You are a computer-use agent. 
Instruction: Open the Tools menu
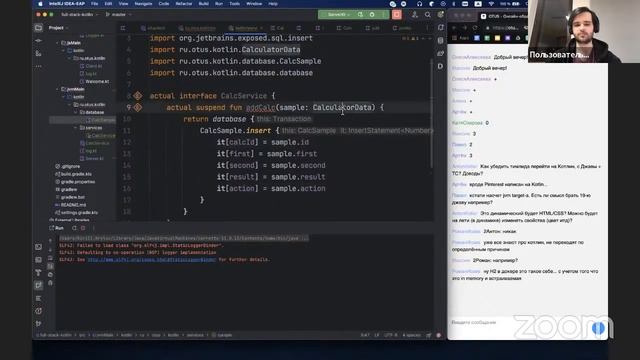point(235,4)
